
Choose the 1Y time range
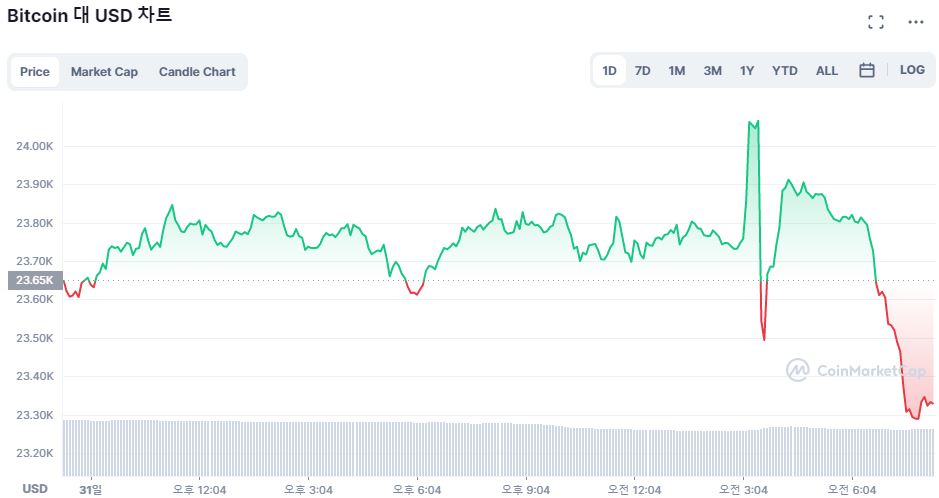(x=747, y=71)
